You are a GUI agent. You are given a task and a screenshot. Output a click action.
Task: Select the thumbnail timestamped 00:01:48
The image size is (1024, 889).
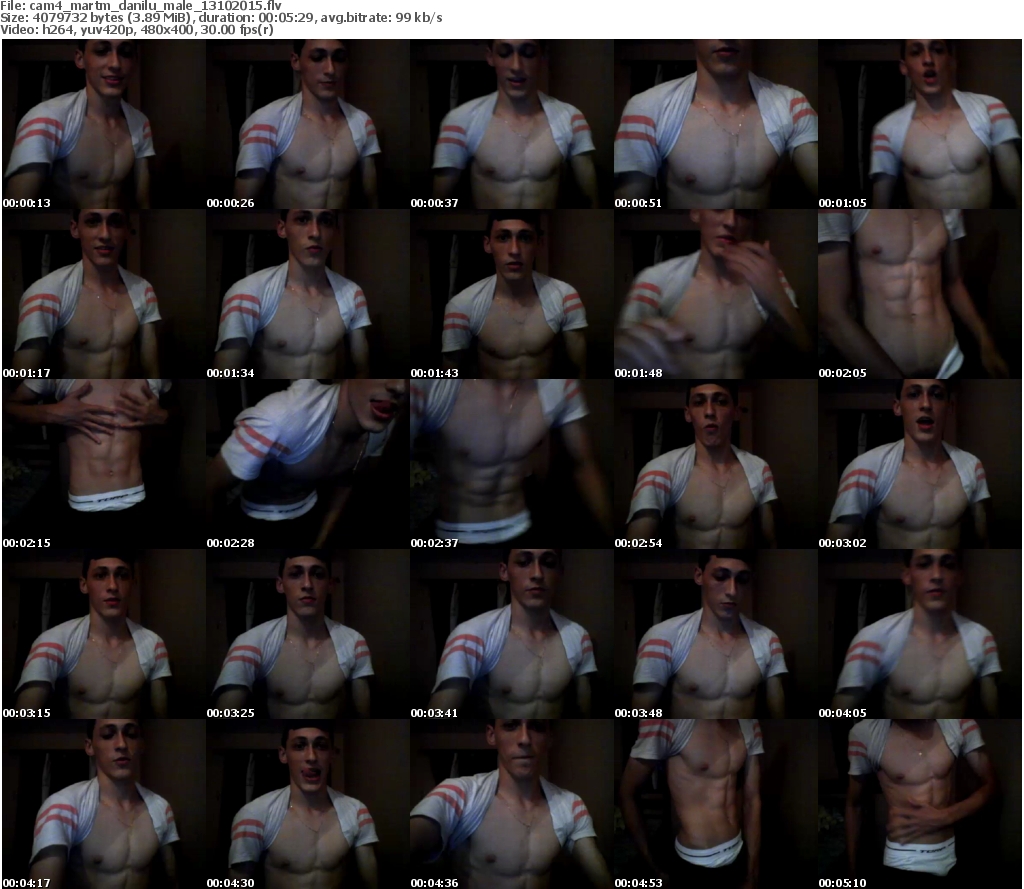pos(716,294)
